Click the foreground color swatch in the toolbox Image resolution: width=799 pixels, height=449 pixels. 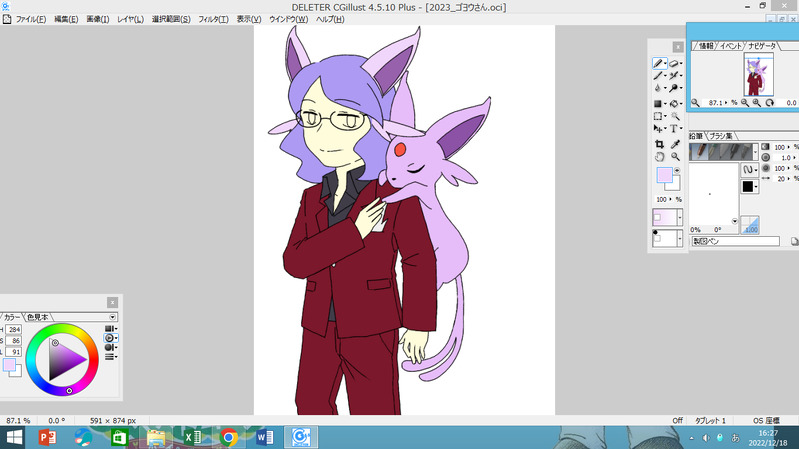[x=664, y=175]
